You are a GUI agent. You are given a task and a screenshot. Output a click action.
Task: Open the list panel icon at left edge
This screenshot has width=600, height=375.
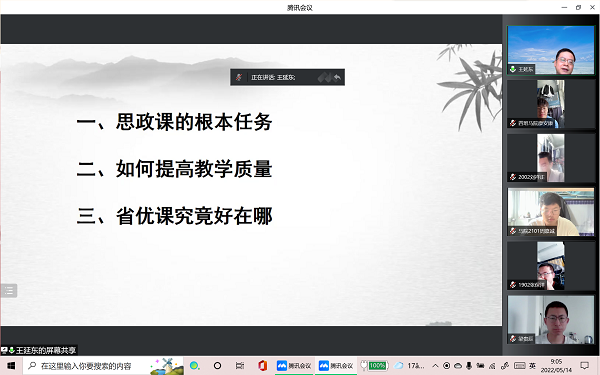click(9, 291)
